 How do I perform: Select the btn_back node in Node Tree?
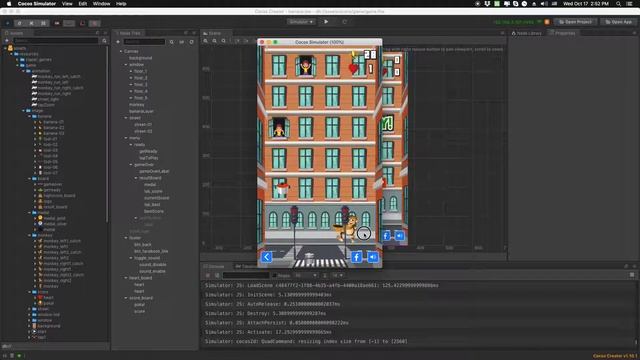pyautogui.click(x=143, y=244)
